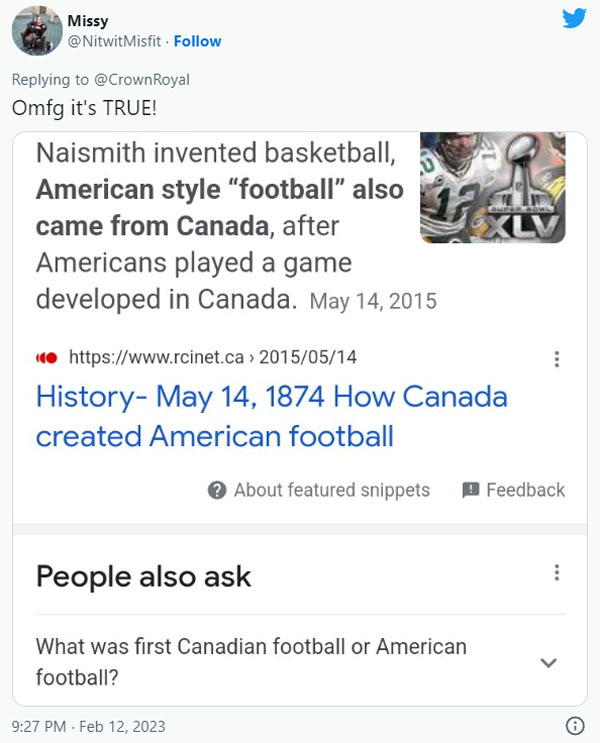The image size is (600, 743).
Task: Expand the Canadian or American football question
Action: click(548, 662)
